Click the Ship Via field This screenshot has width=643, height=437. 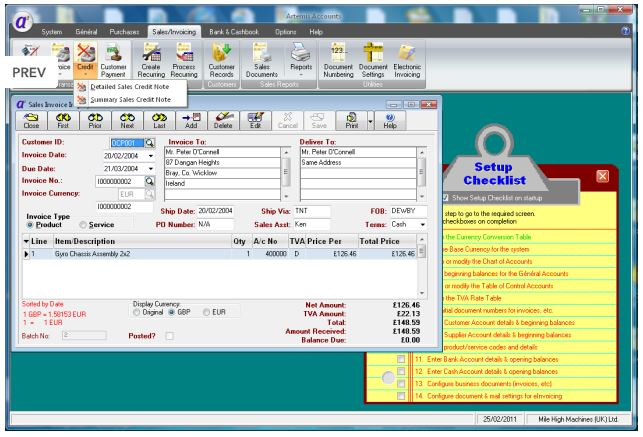tap(312, 211)
